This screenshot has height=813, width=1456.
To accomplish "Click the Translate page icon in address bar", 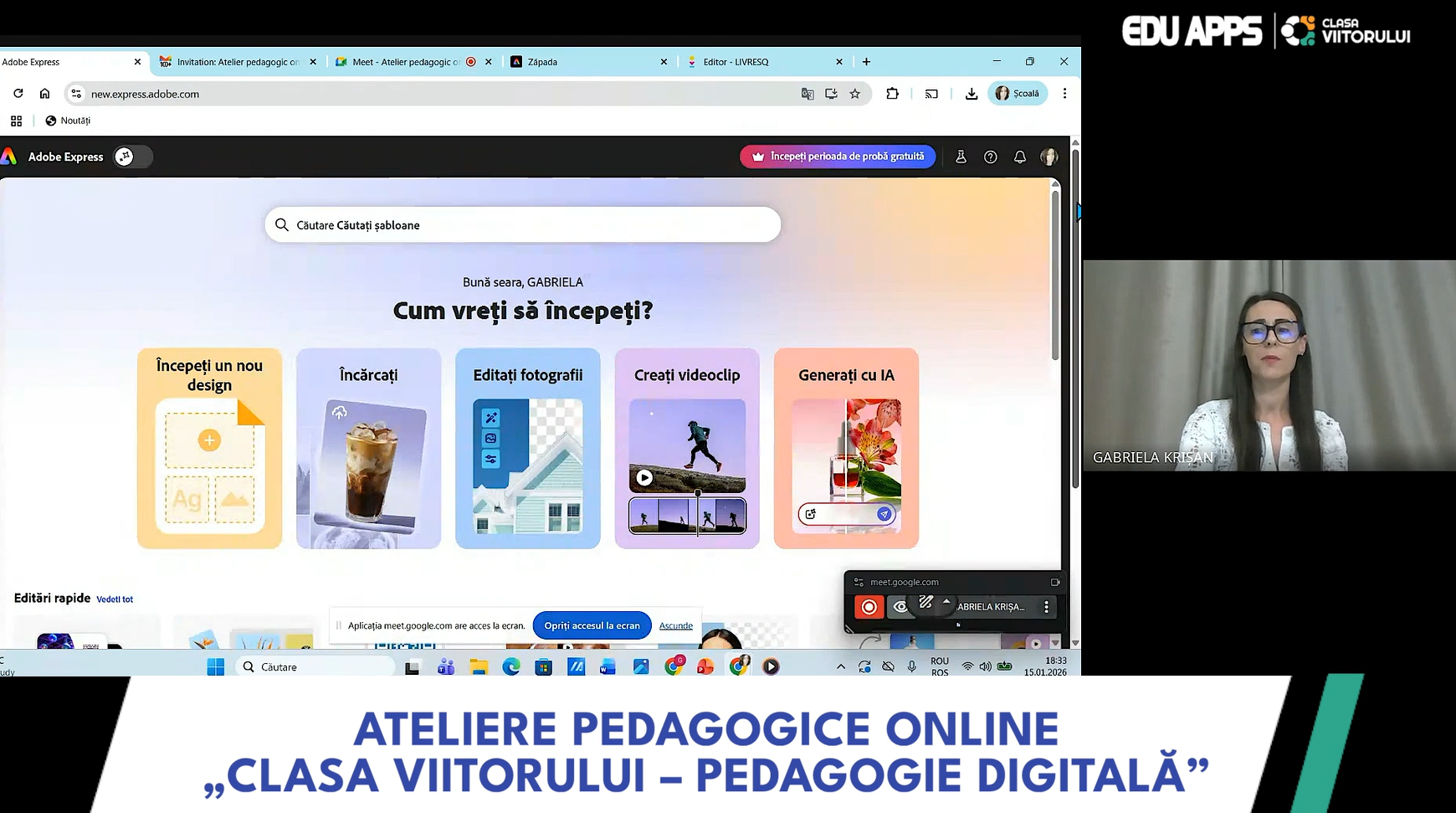I will click(807, 94).
